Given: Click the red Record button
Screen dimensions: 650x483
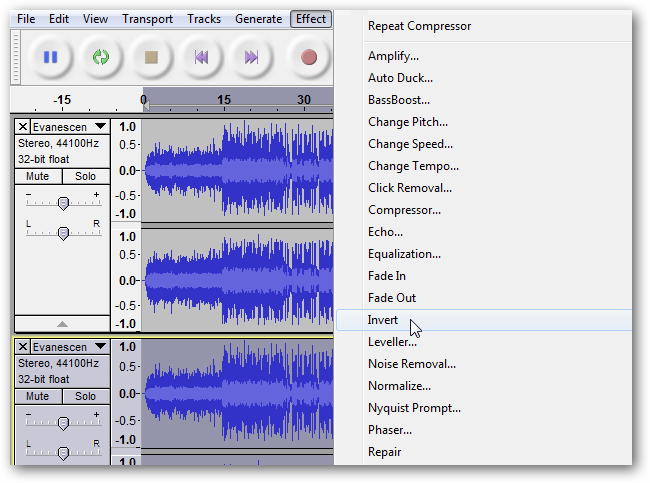Looking at the screenshot, I should (x=308, y=57).
